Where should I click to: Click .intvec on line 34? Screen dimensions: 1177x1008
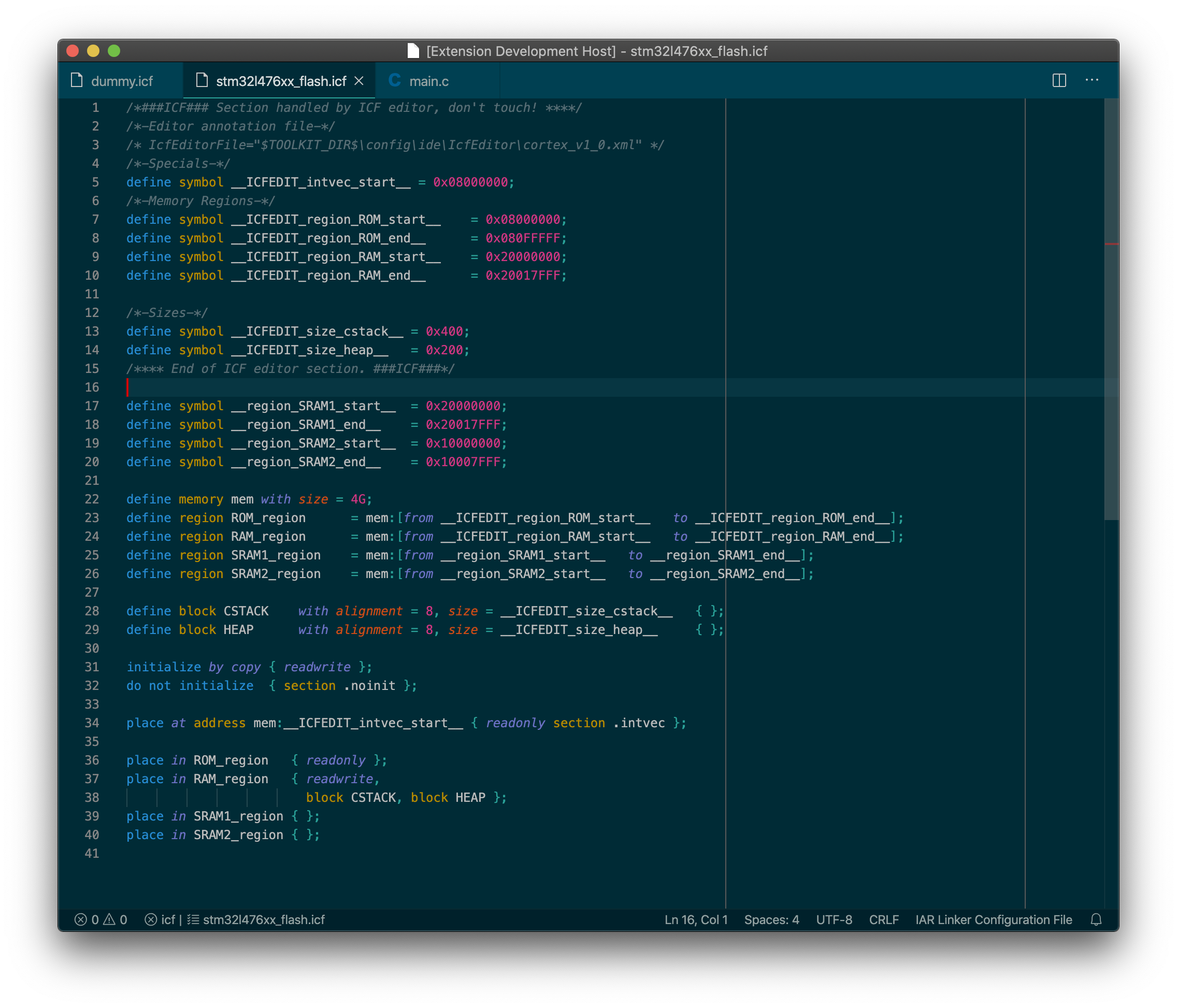coord(638,723)
